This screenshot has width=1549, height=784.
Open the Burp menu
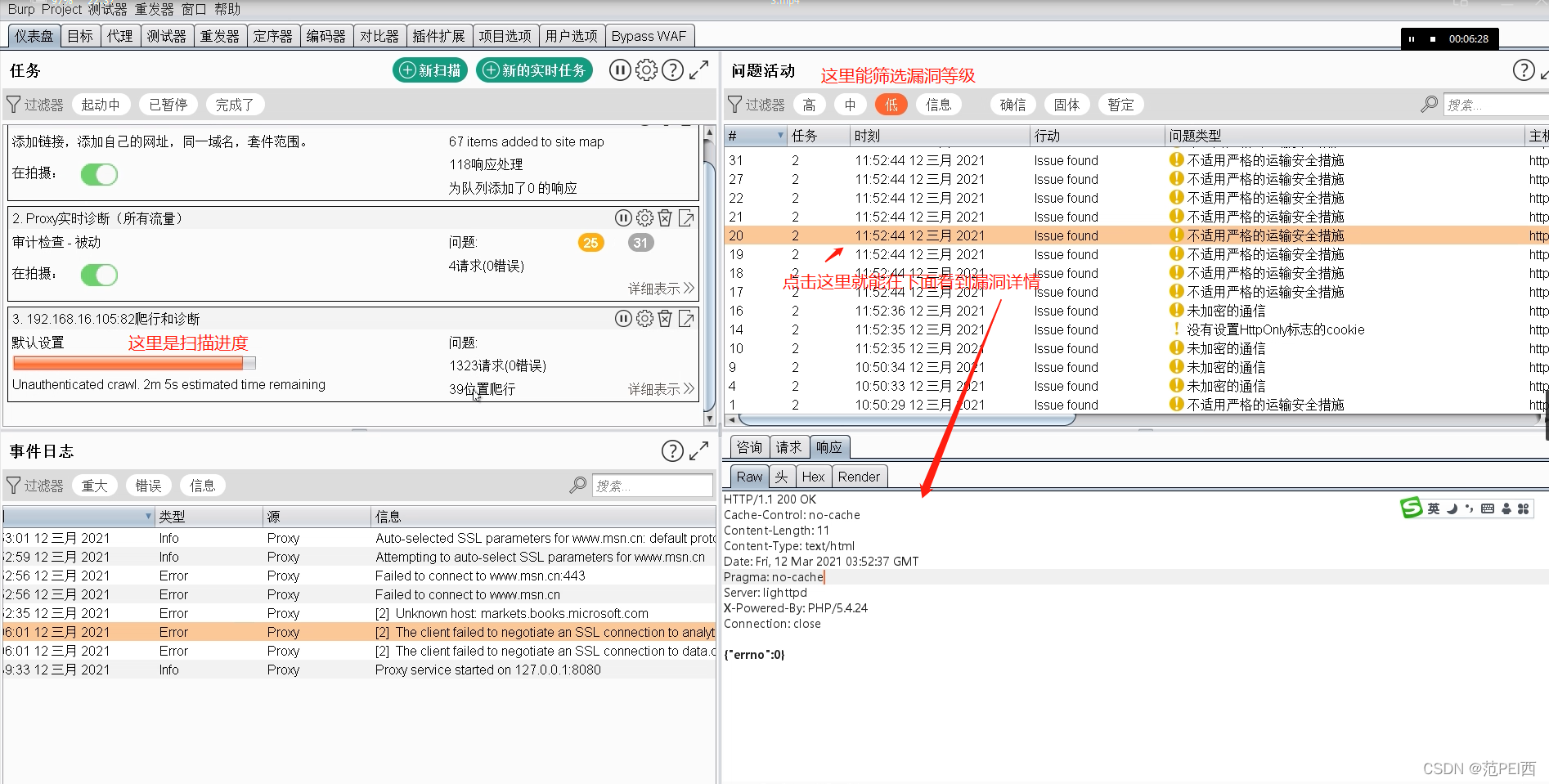point(21,9)
